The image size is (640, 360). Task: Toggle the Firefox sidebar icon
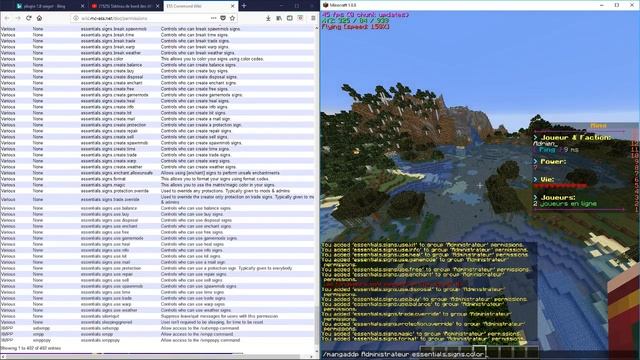coord(289,18)
